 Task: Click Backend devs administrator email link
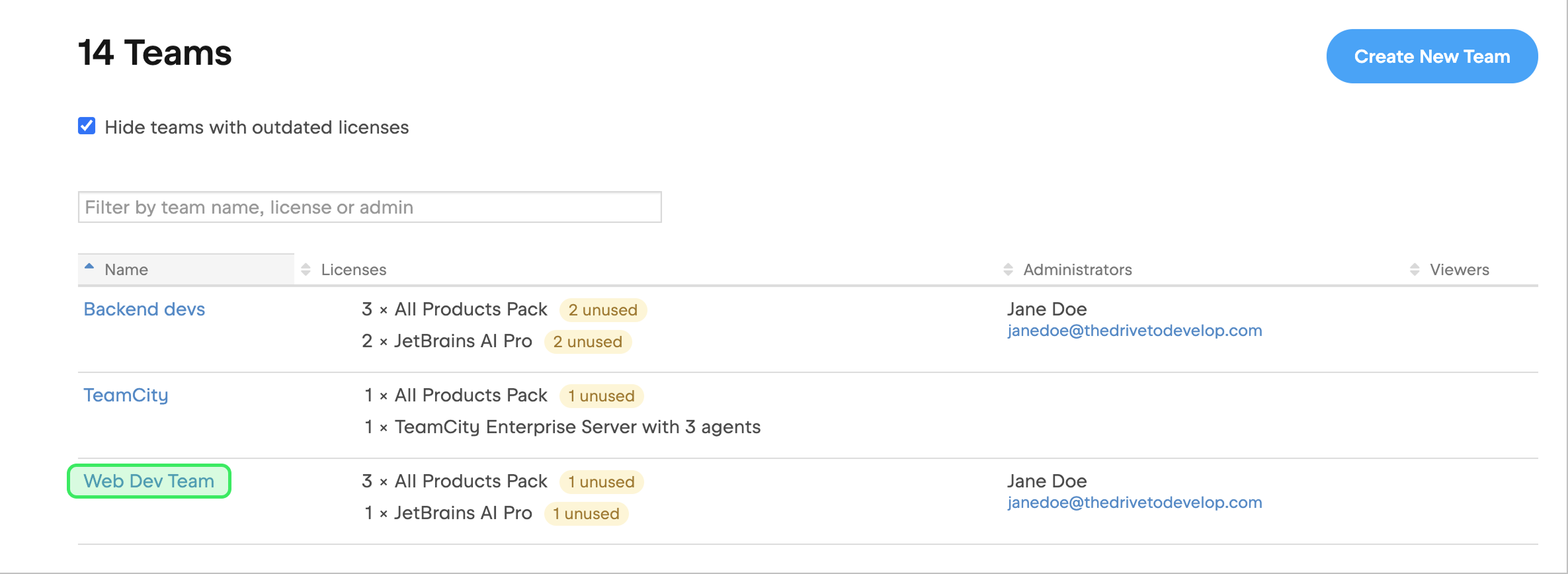tap(1134, 331)
